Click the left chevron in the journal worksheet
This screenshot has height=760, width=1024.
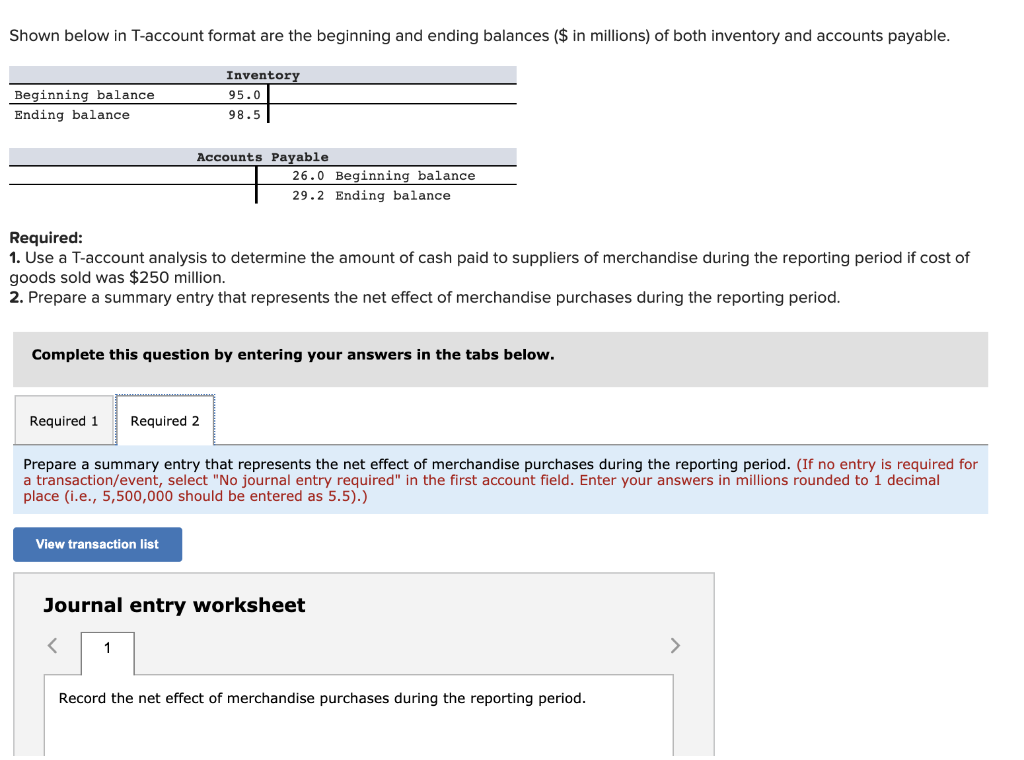pyautogui.click(x=51, y=646)
